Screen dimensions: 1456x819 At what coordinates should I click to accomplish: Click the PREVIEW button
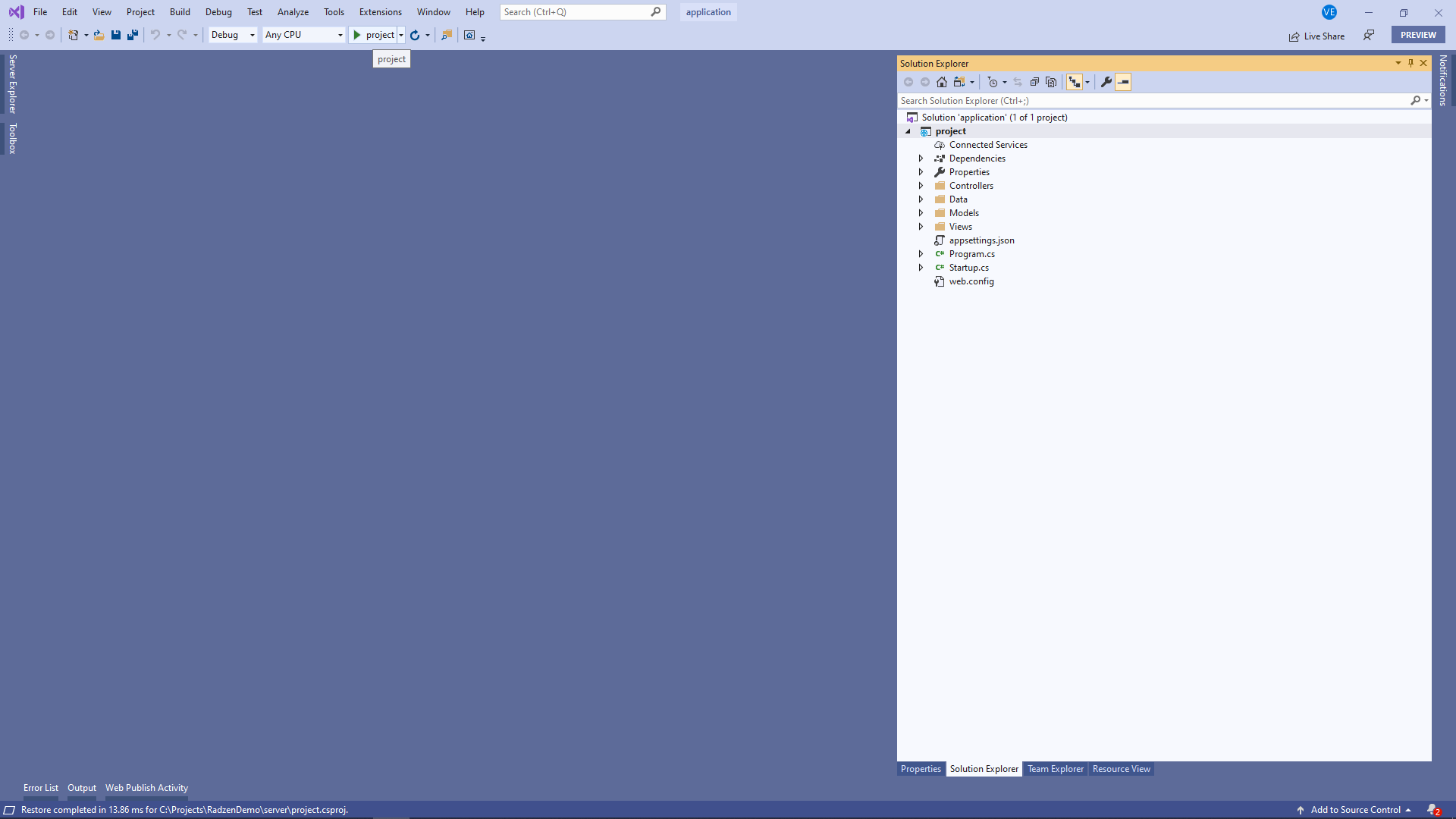click(x=1418, y=35)
